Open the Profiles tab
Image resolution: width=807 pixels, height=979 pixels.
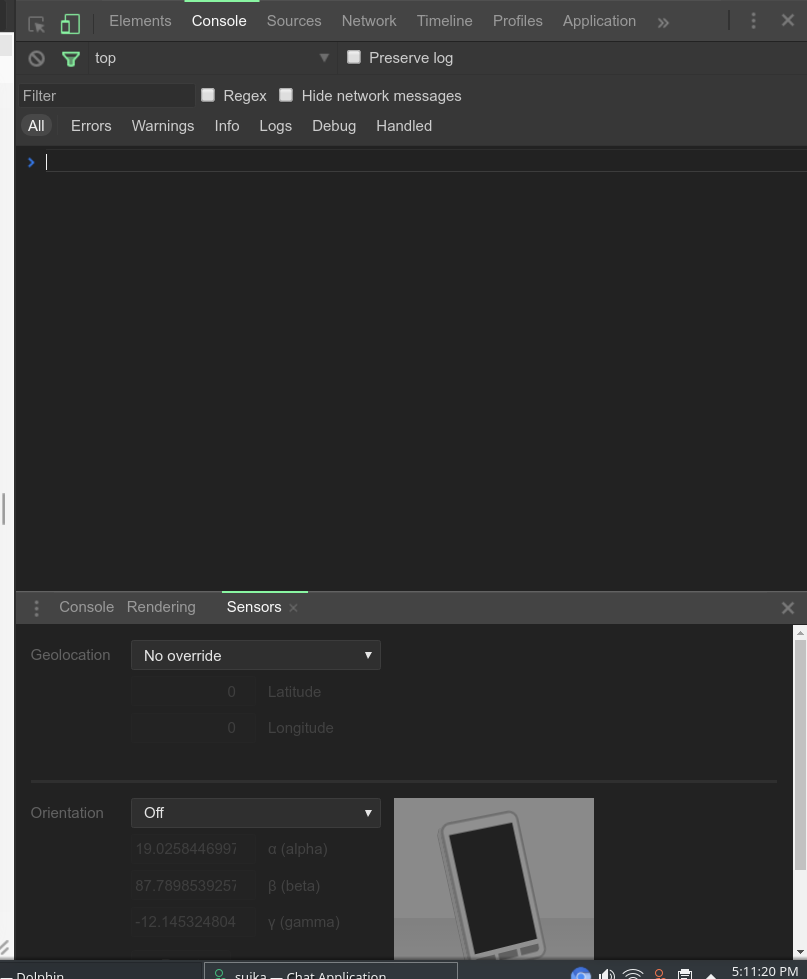(x=517, y=21)
